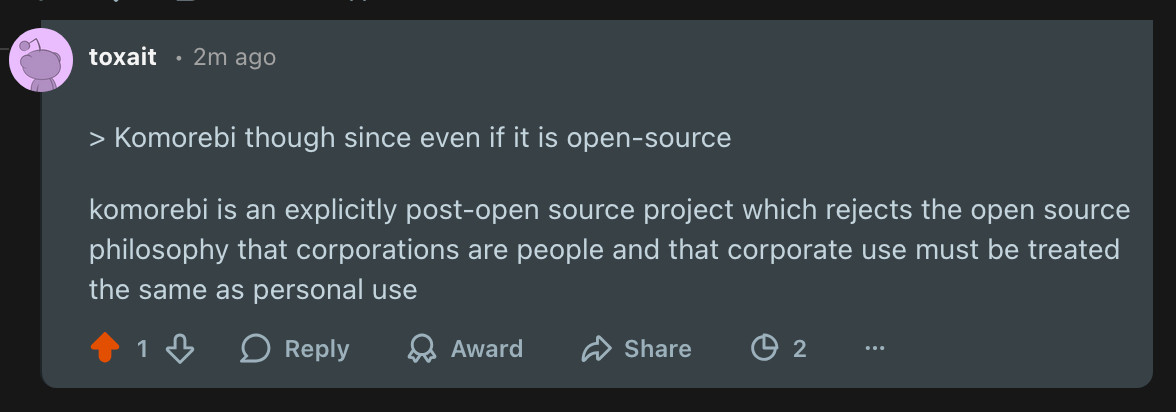This screenshot has height=412, width=1176.
Task: Downvote toxait's comment
Action: 179,348
